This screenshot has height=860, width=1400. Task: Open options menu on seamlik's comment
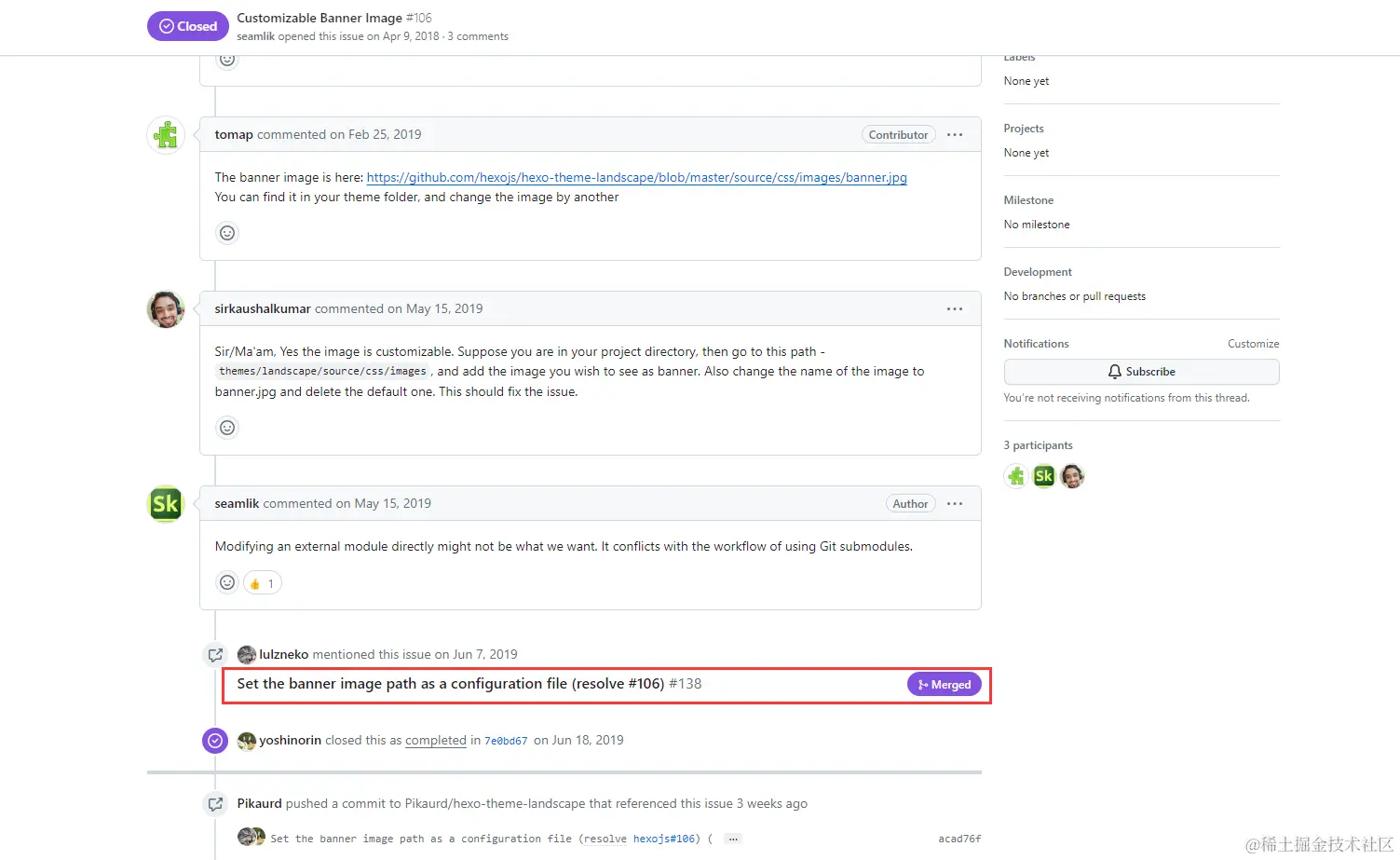click(x=955, y=504)
